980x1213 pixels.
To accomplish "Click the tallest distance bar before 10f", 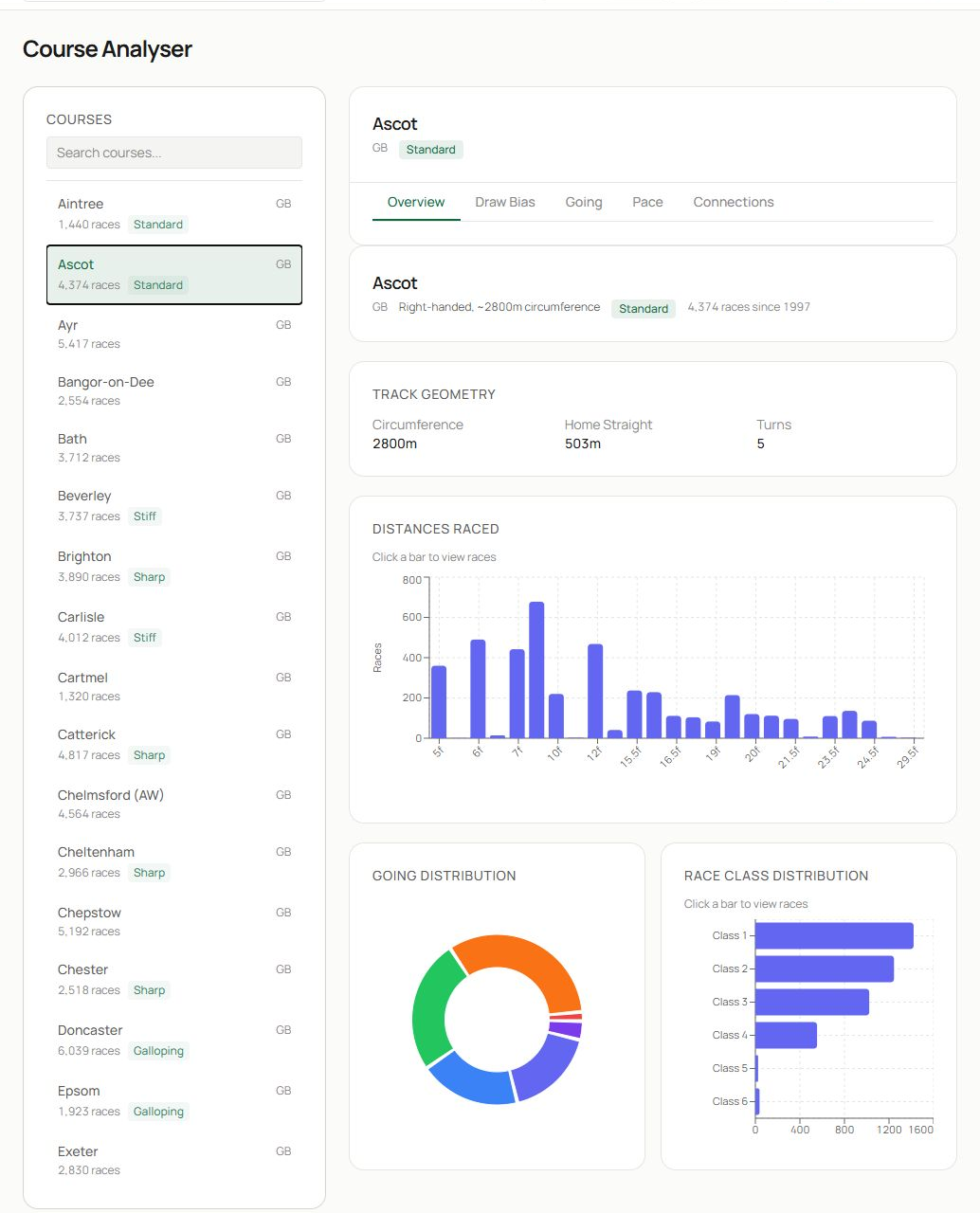I will [536, 670].
